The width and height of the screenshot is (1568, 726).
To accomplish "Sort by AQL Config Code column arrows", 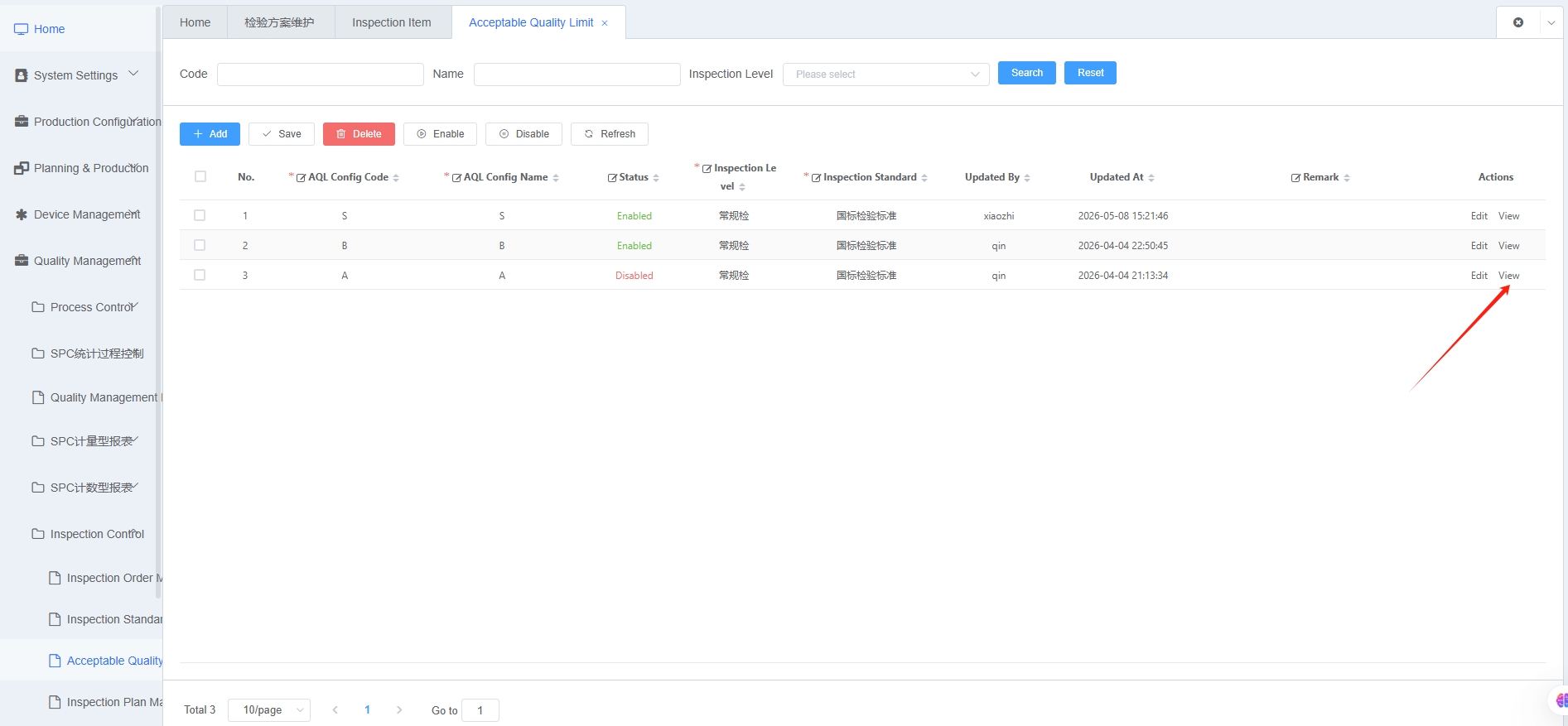I will click(x=396, y=178).
